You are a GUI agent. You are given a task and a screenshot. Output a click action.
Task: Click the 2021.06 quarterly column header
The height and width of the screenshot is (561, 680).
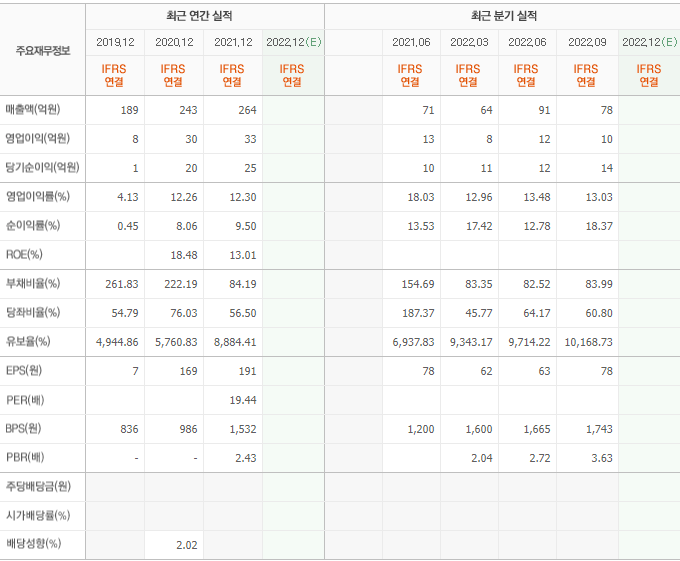point(411,42)
